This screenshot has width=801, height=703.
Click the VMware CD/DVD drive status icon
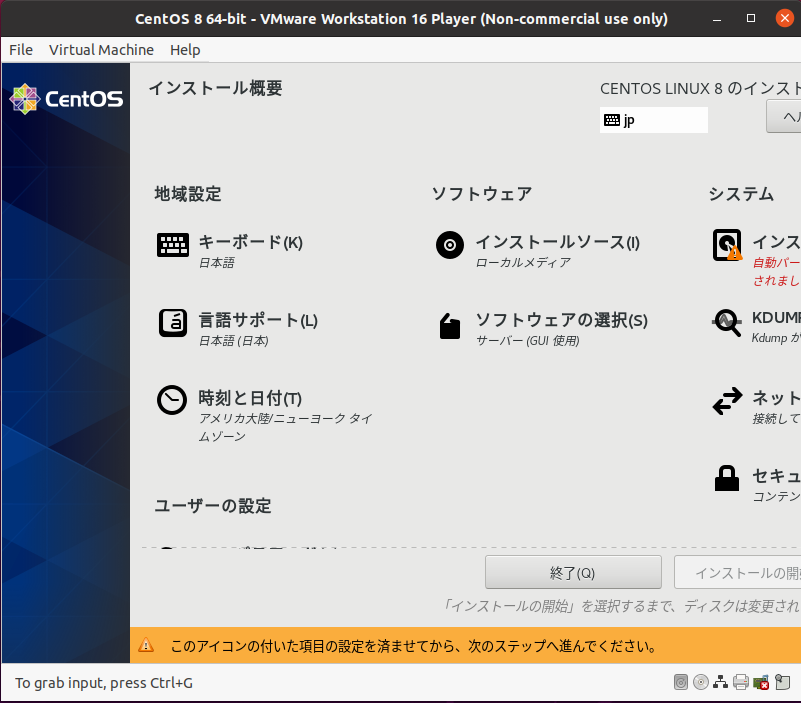point(701,683)
